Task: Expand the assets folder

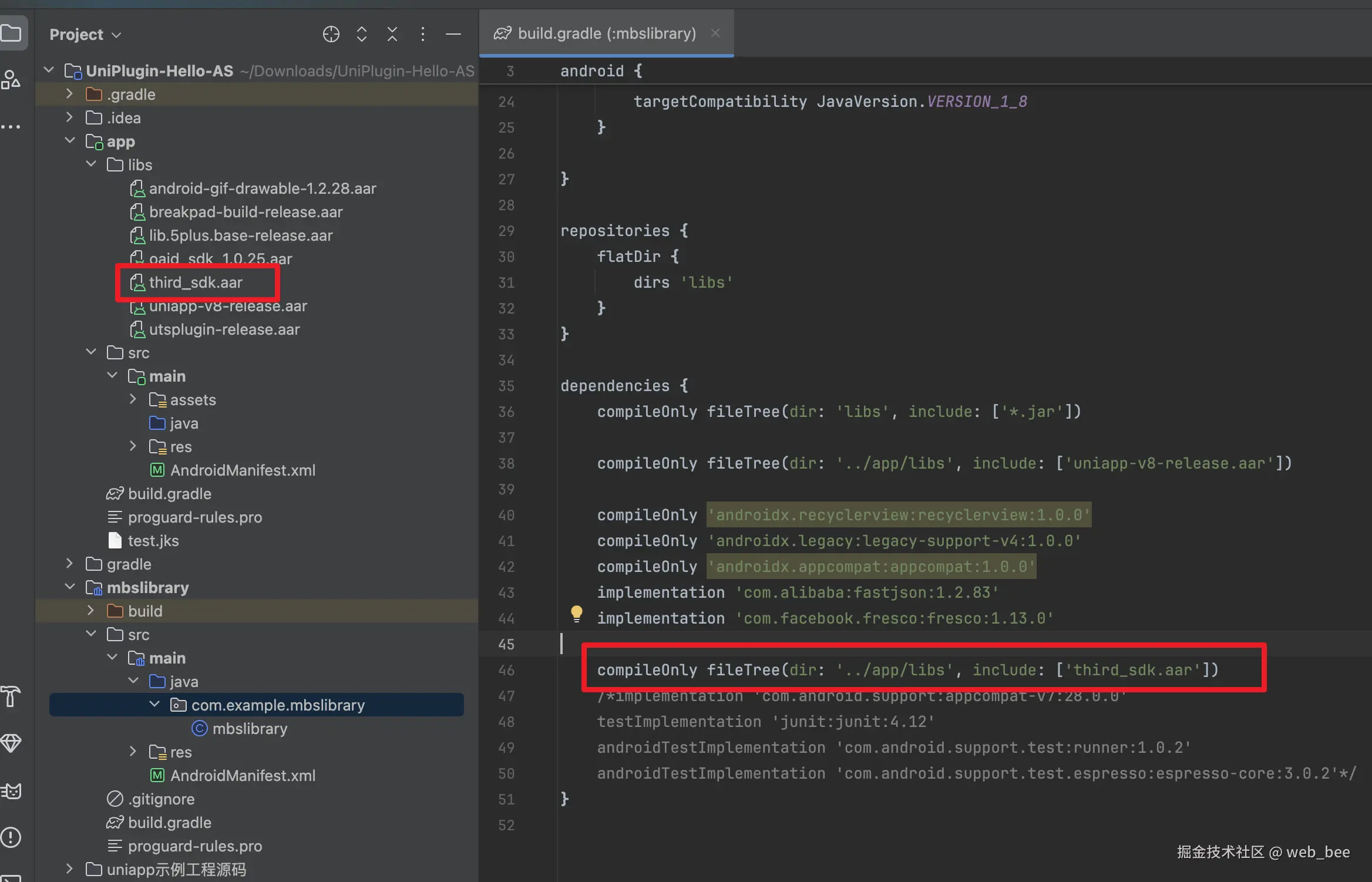Action: [133, 399]
